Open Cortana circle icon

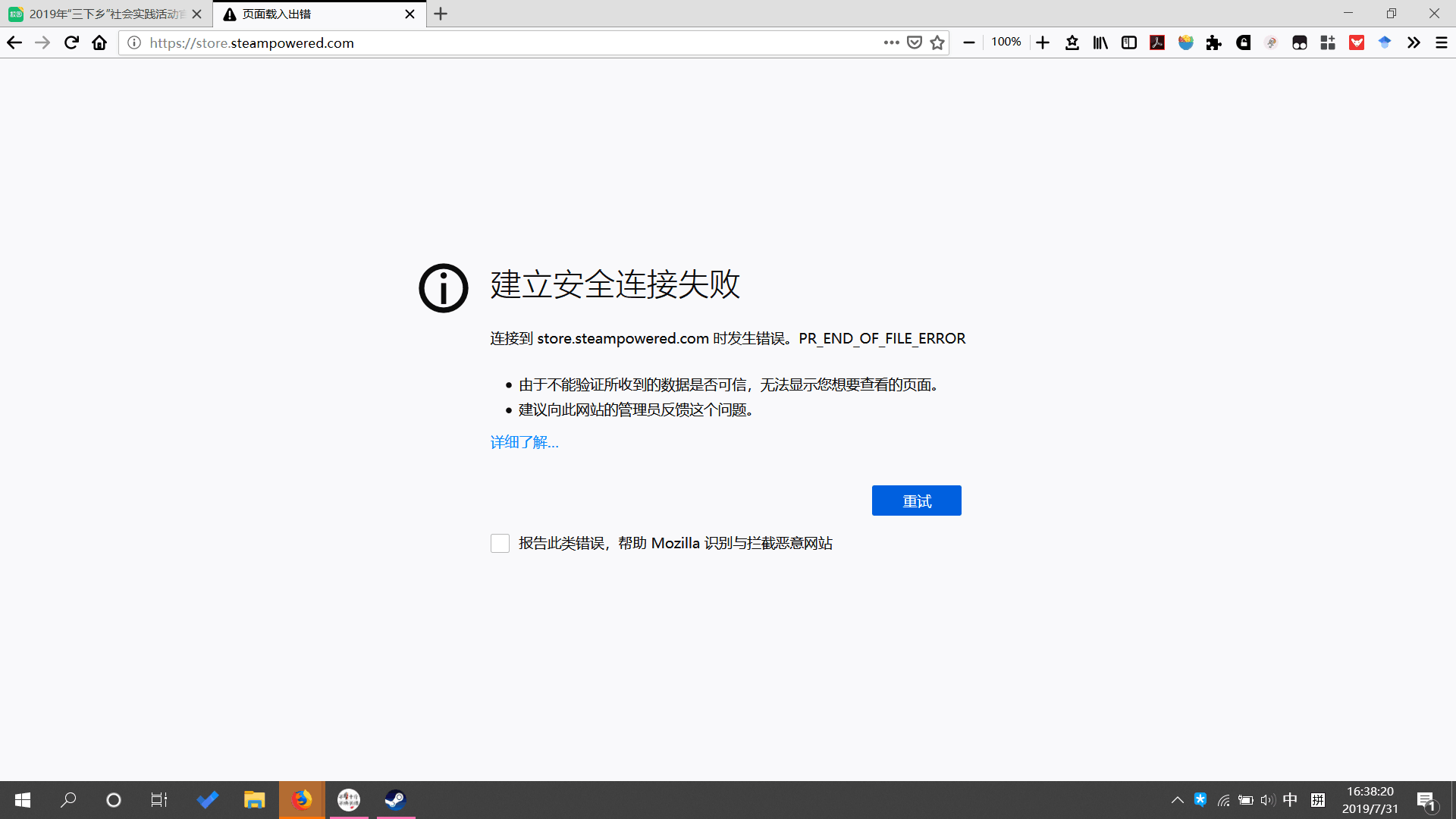(114, 800)
